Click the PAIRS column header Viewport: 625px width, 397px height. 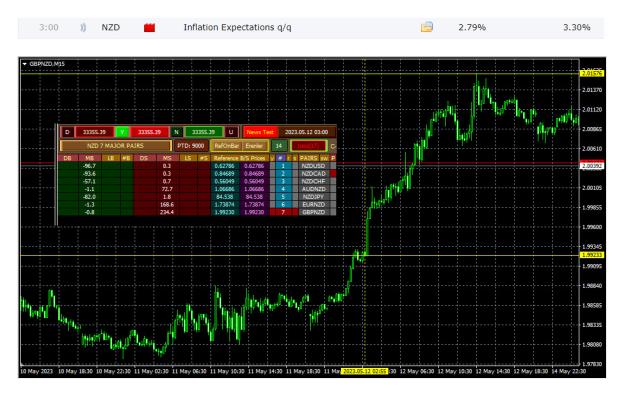click(x=309, y=158)
